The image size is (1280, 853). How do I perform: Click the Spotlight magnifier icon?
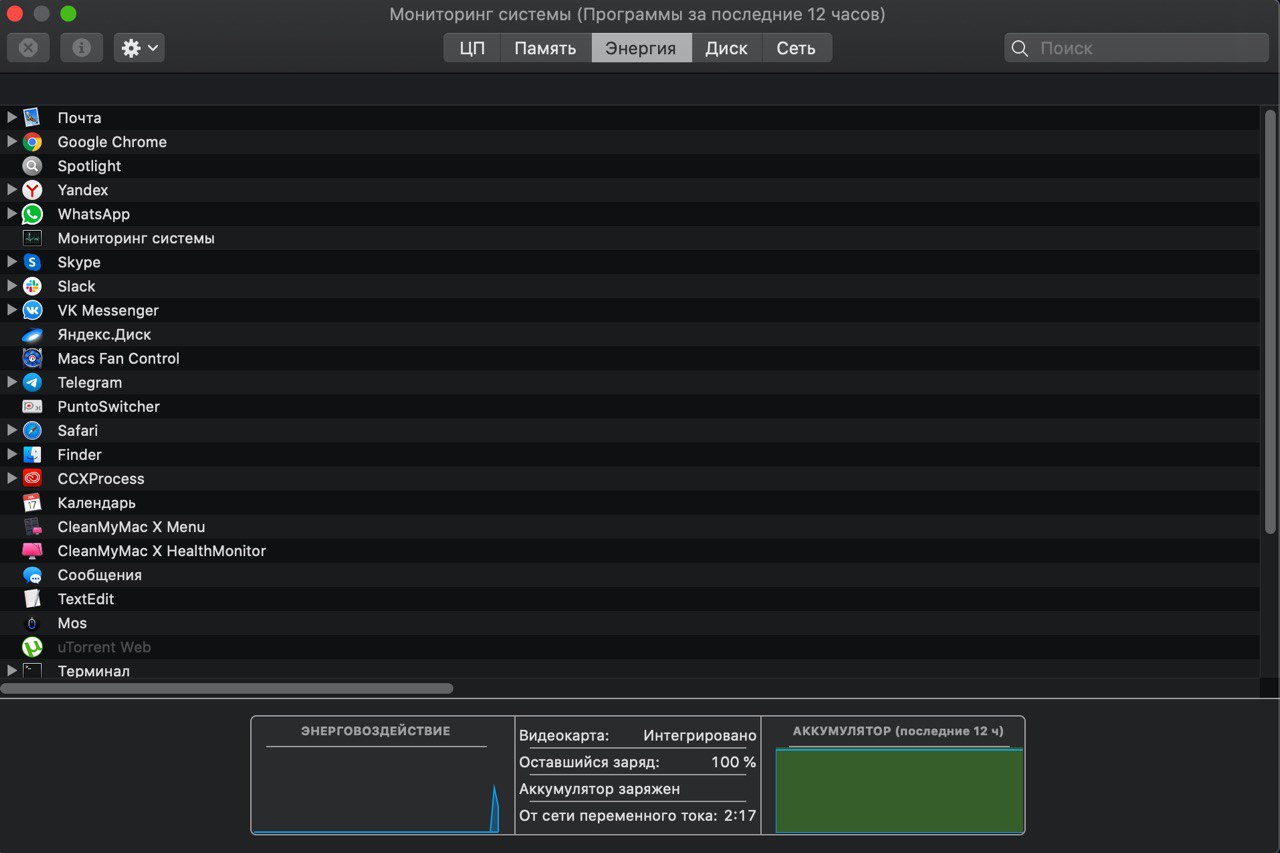click(x=32, y=166)
